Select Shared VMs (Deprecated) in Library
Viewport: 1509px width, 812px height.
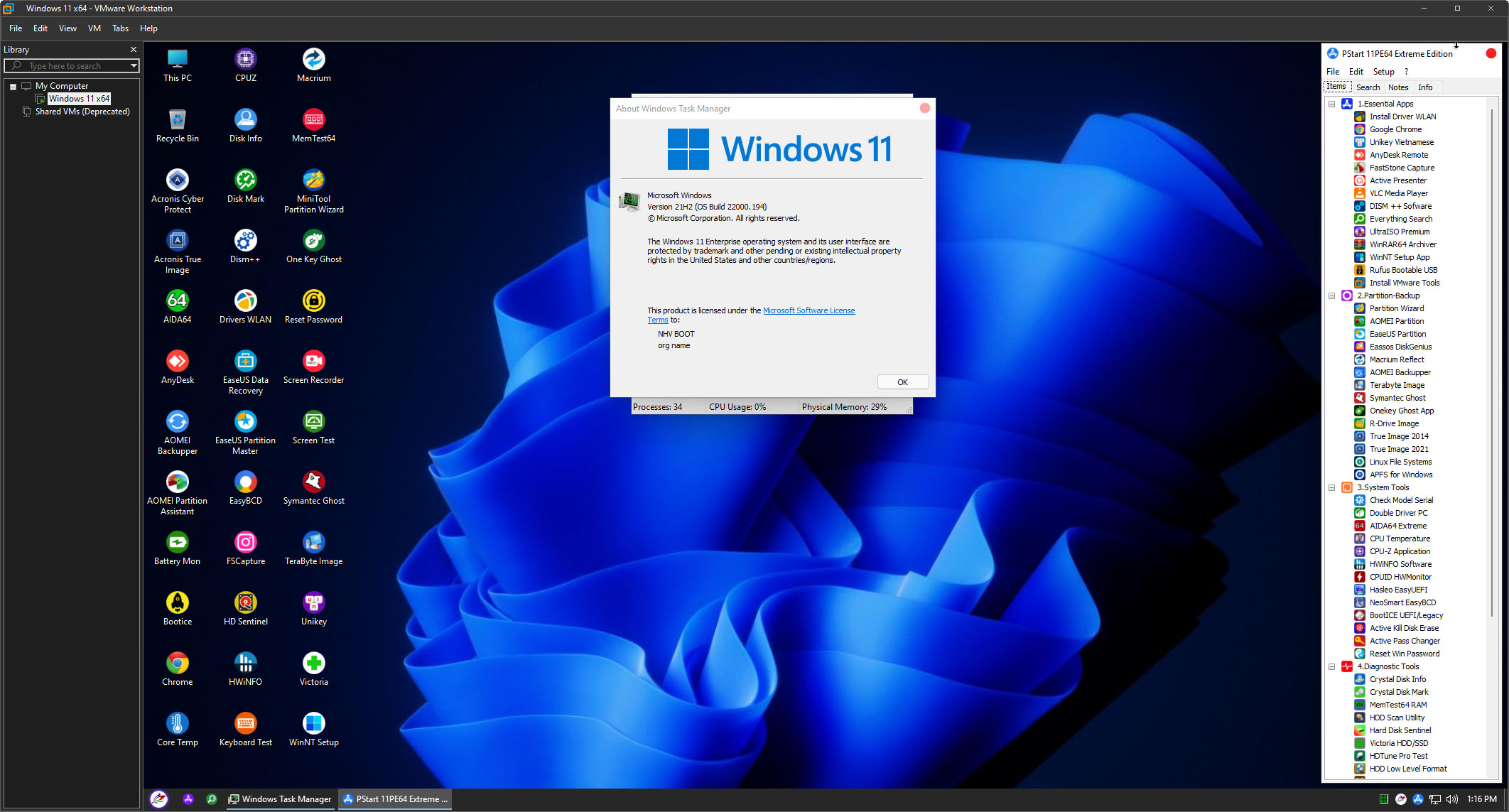pyautogui.click(x=82, y=112)
